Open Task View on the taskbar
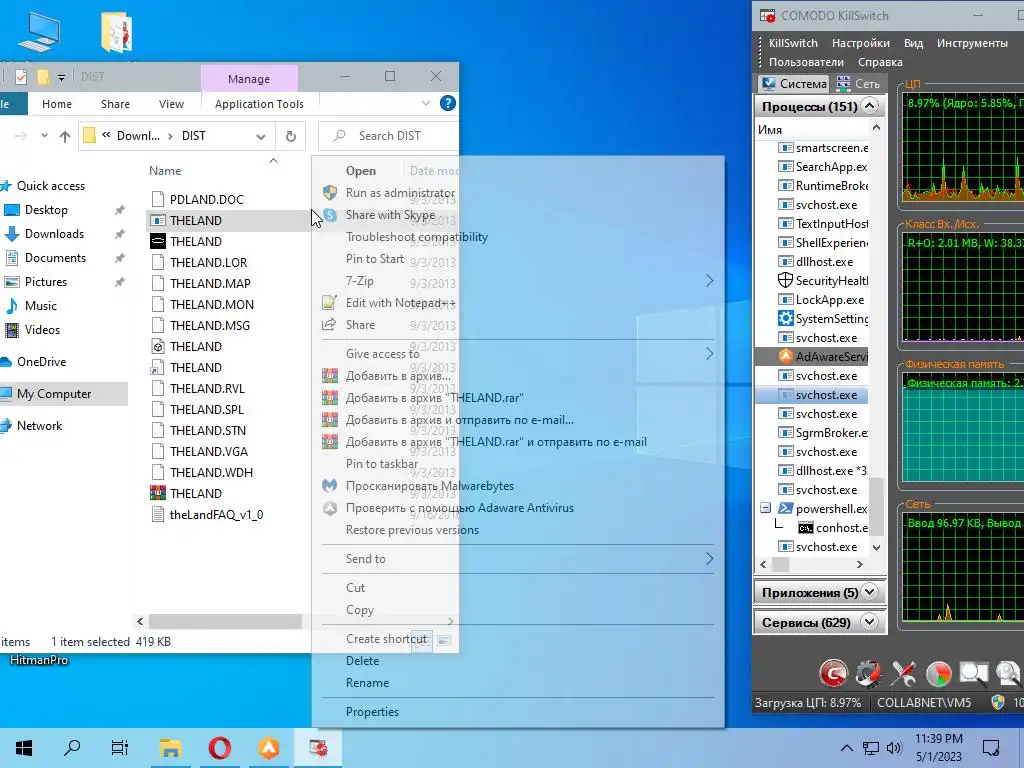Image resolution: width=1024 pixels, height=768 pixels. (x=120, y=747)
